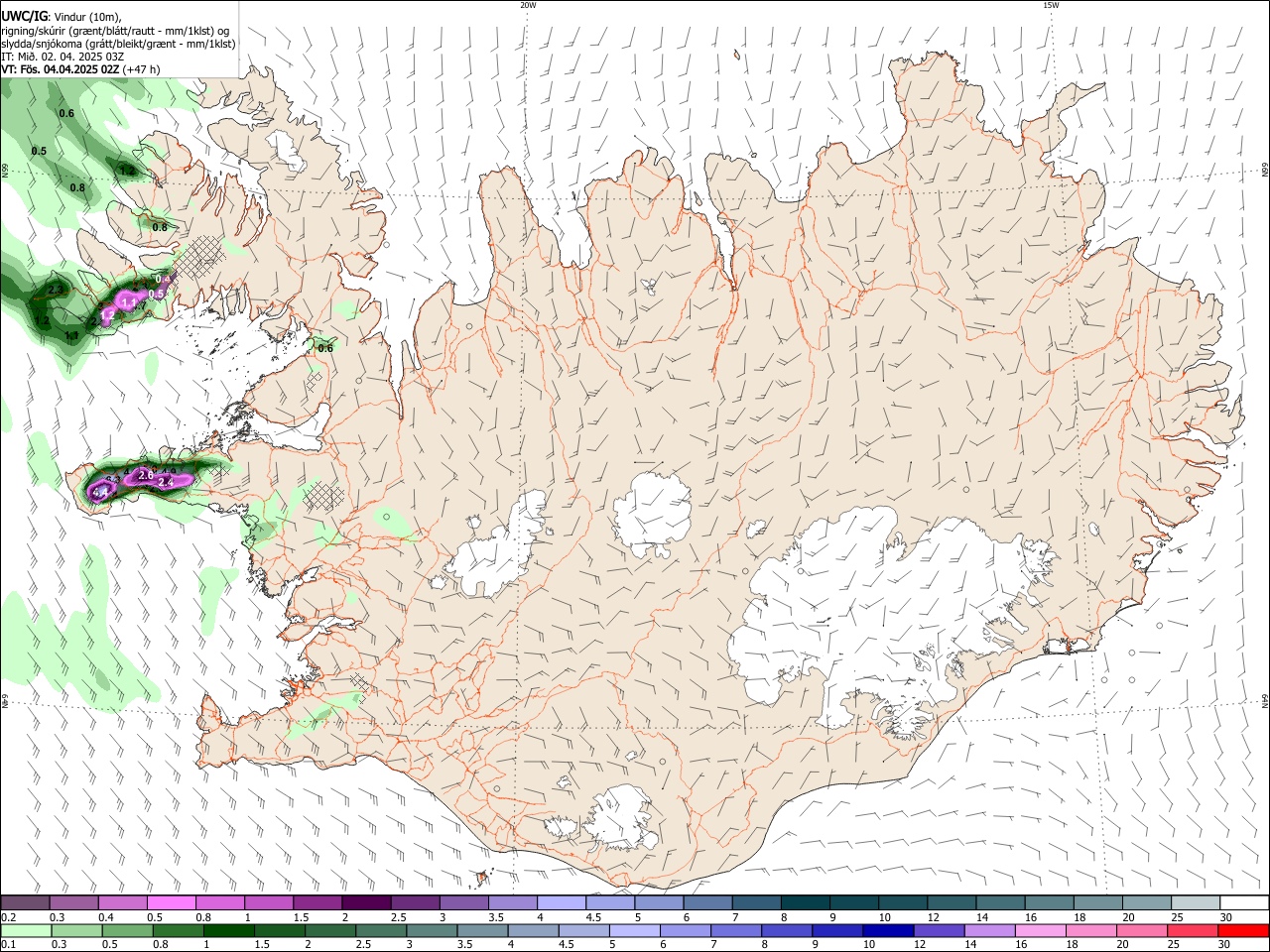Click the gray-green swatch starting at 3 in the rain legend
Image resolution: width=1270 pixels, height=952 pixels.
pos(430,930)
